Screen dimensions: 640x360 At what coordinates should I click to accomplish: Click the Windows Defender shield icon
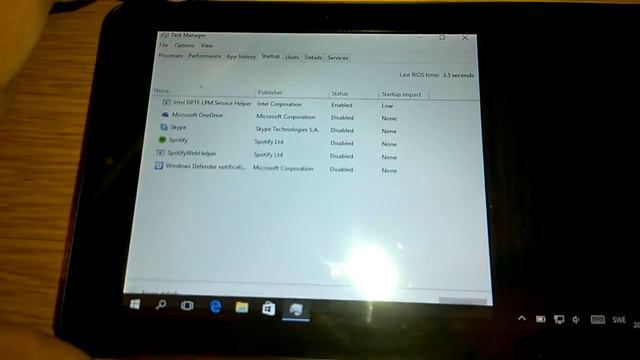coord(159,166)
